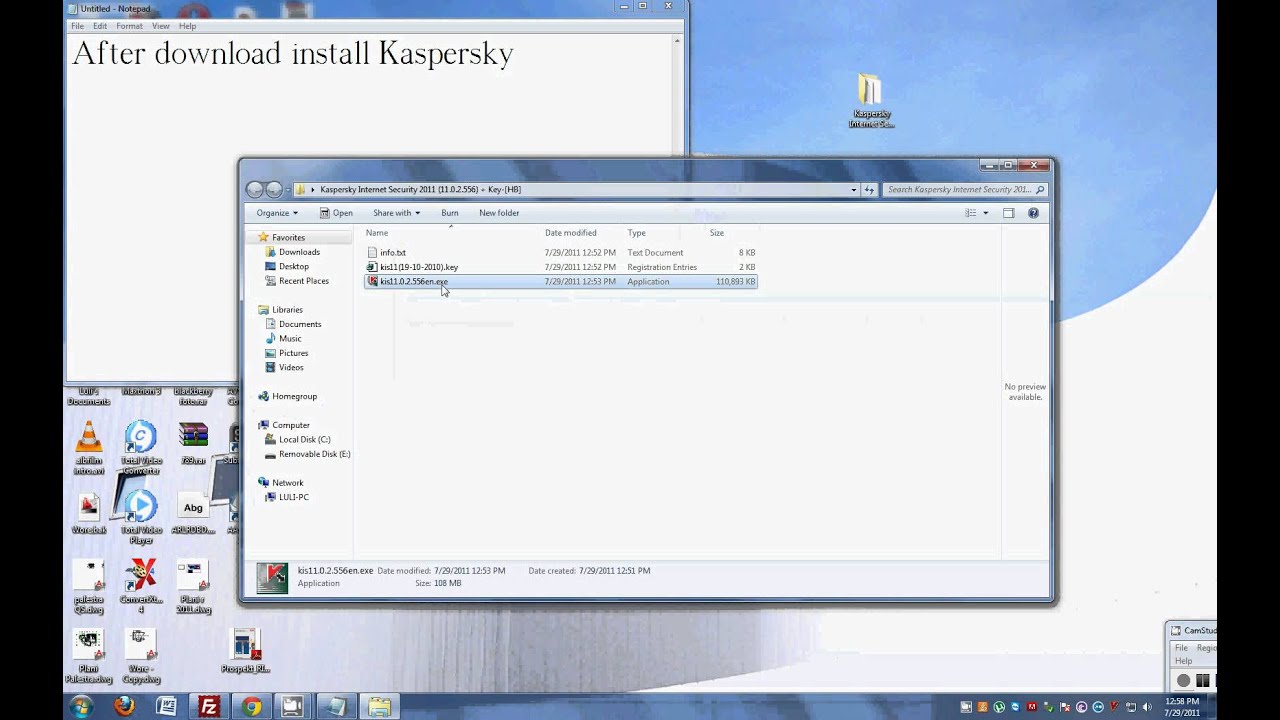Open the address bar history dropdown
Screen dimensions: 1280x720
[854, 189]
